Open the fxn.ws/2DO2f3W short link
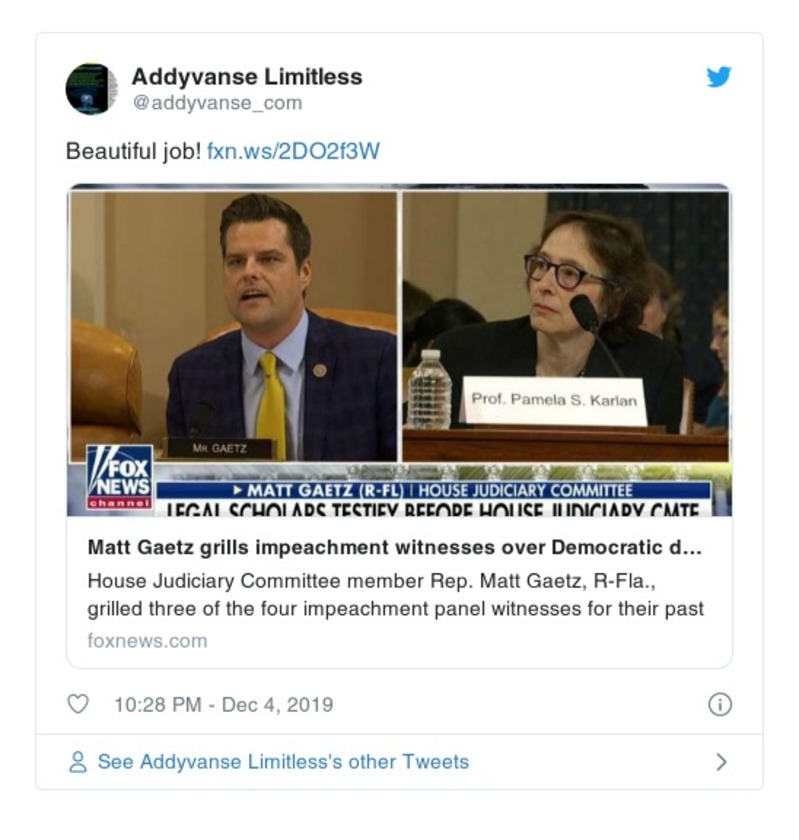 coord(293,151)
